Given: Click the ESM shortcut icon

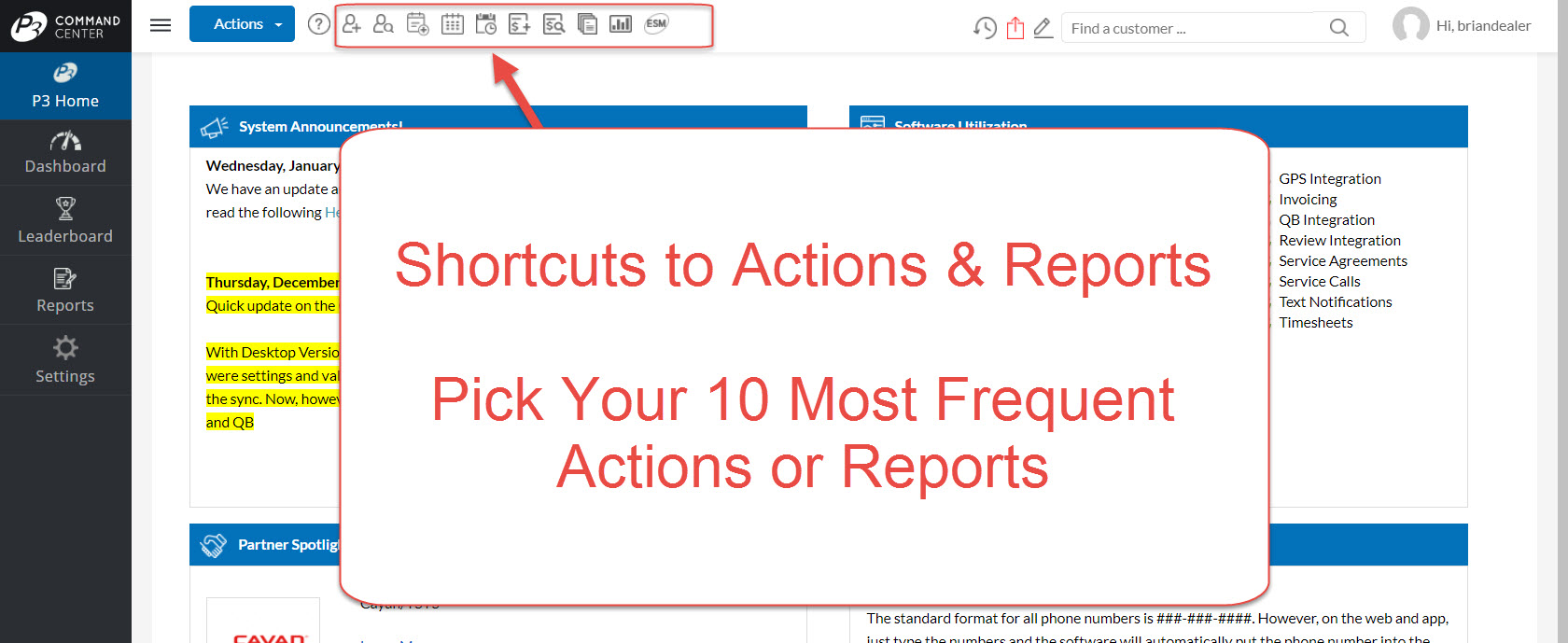Looking at the screenshot, I should pos(656,24).
